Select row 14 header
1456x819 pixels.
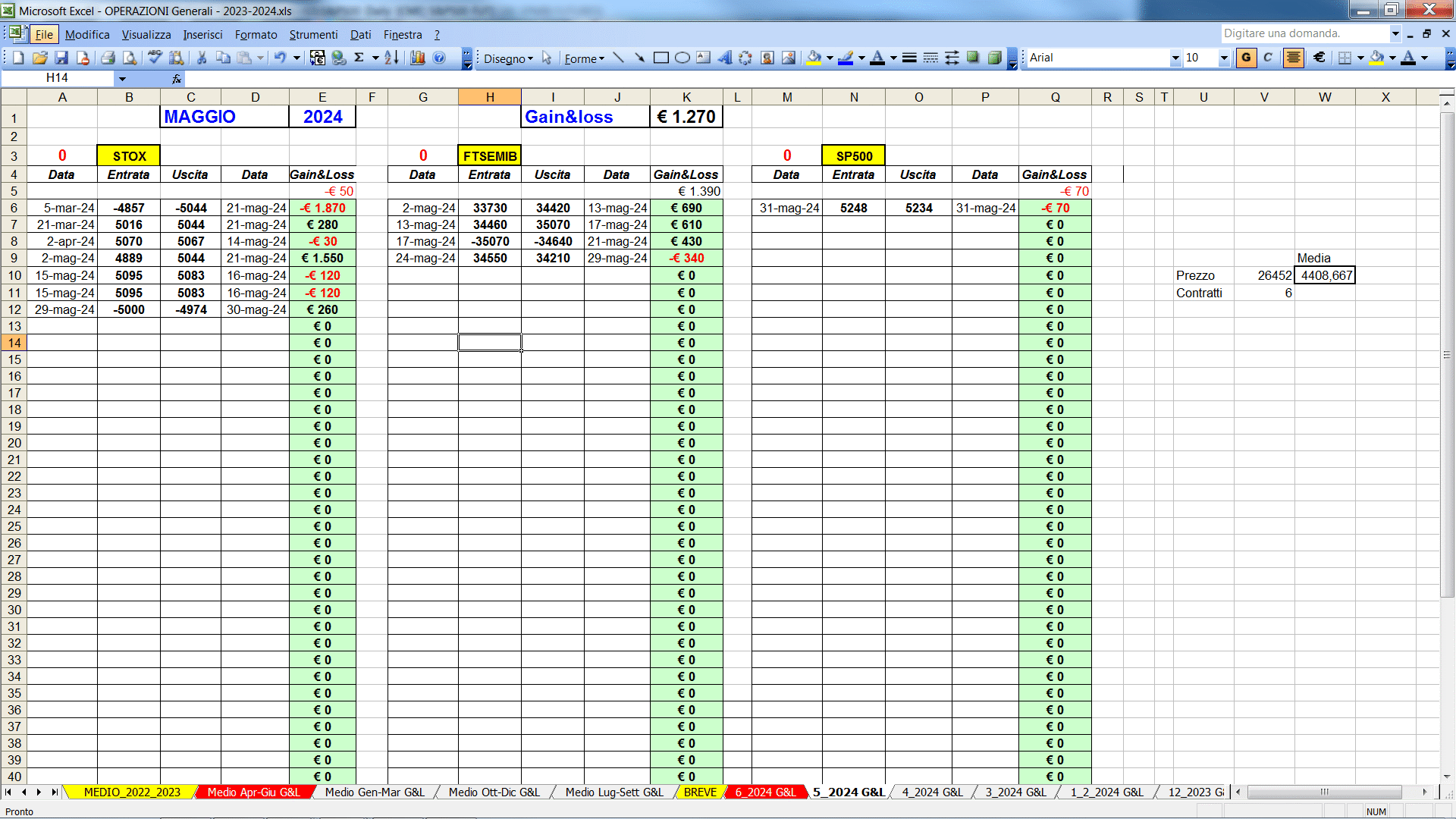coord(14,343)
